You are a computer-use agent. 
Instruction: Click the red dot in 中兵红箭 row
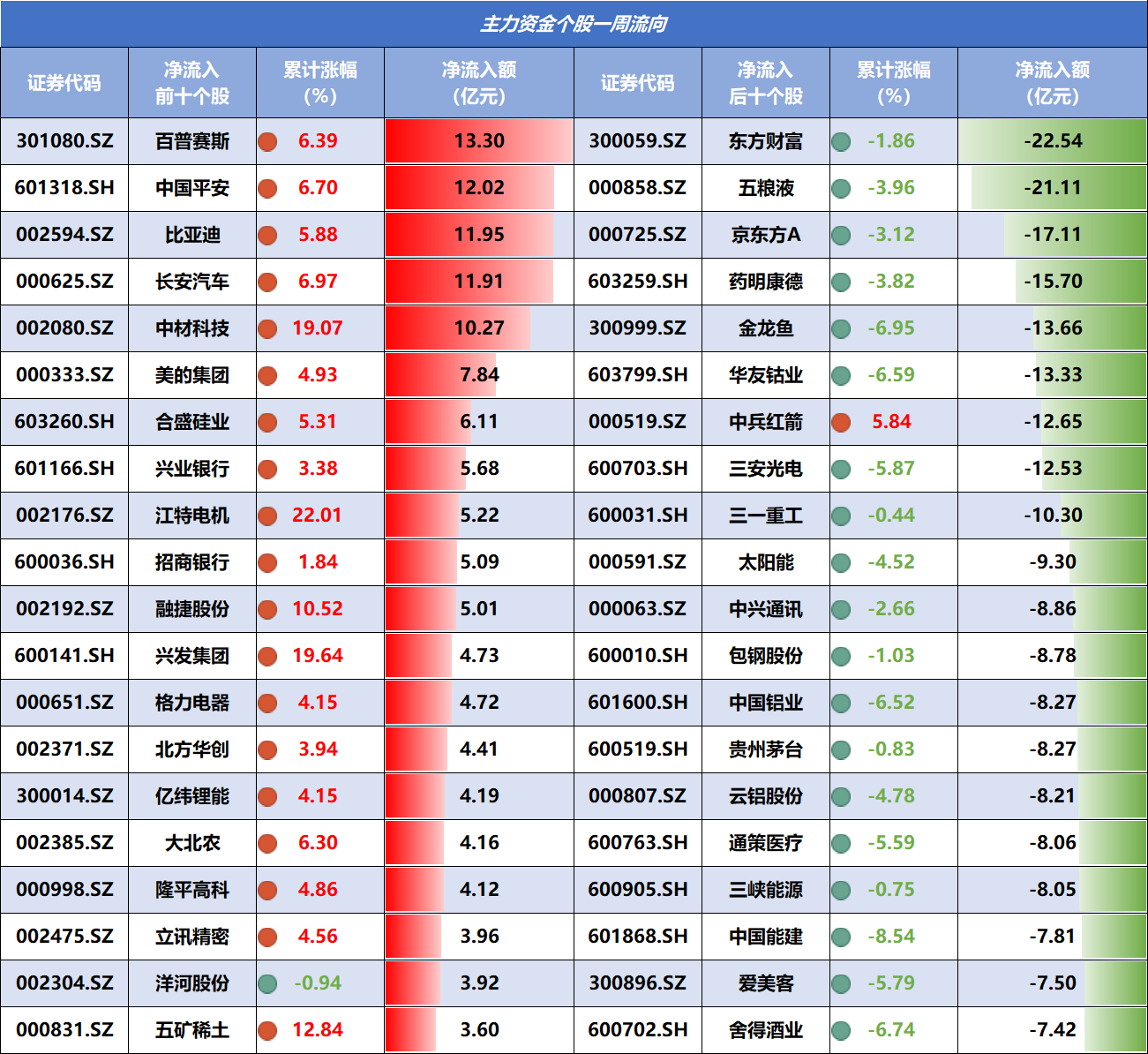click(841, 422)
